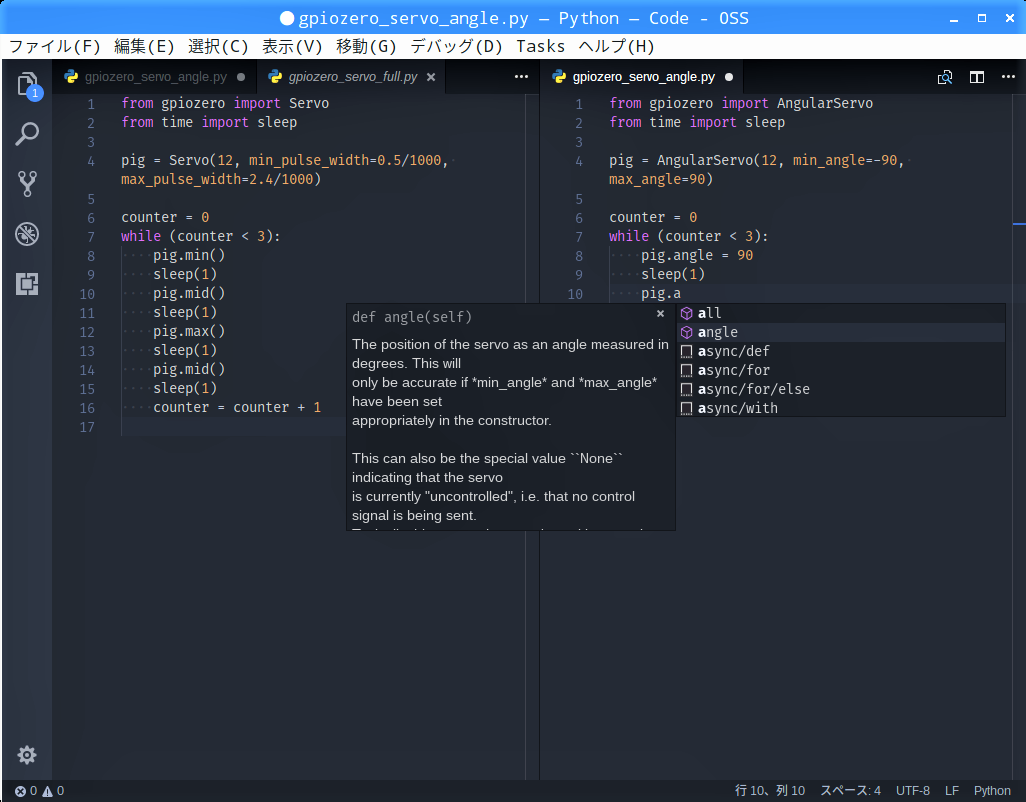The image size is (1026, 802).
Task: Click Open Preview icon in right editor
Action: (x=945, y=77)
